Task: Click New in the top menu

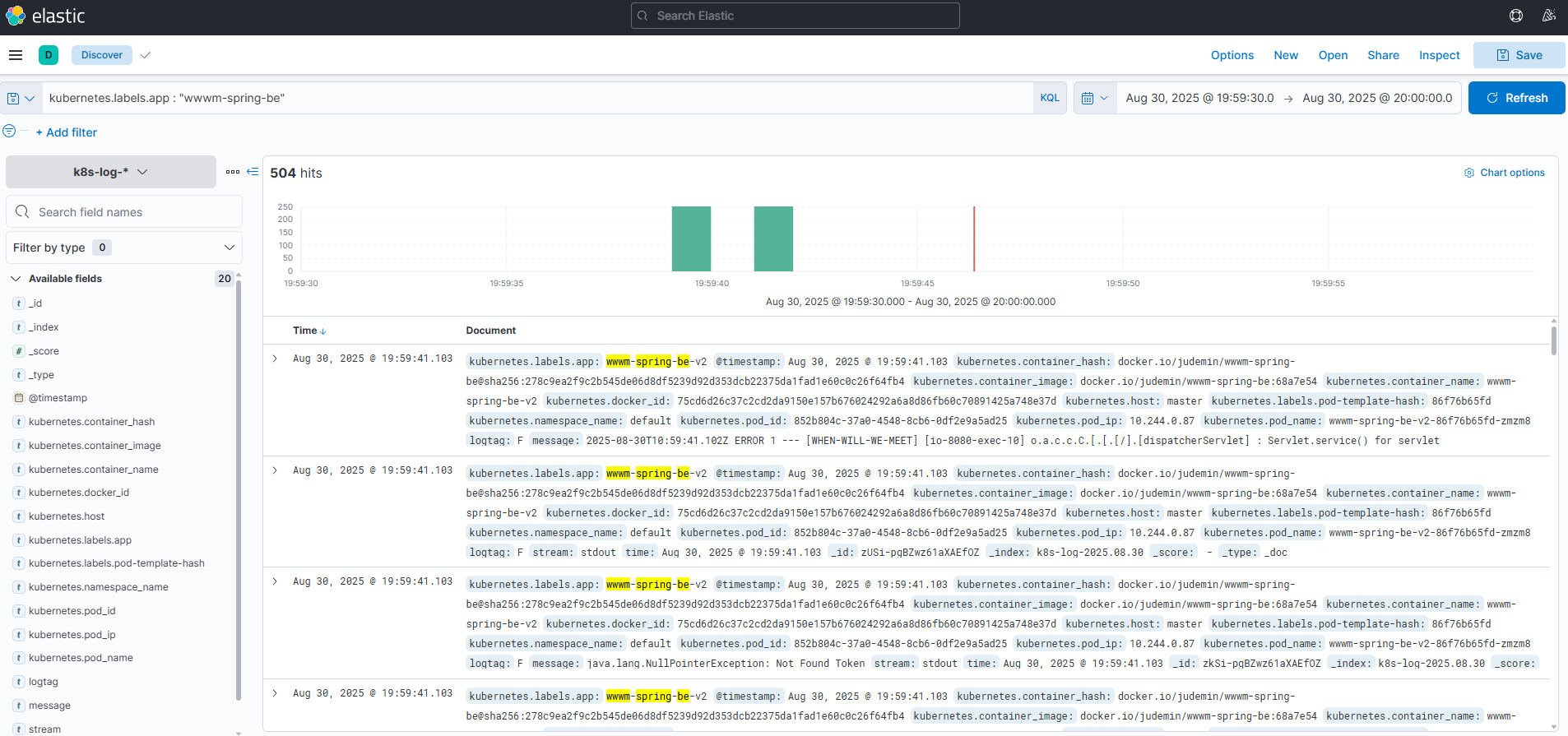Action: [1286, 55]
